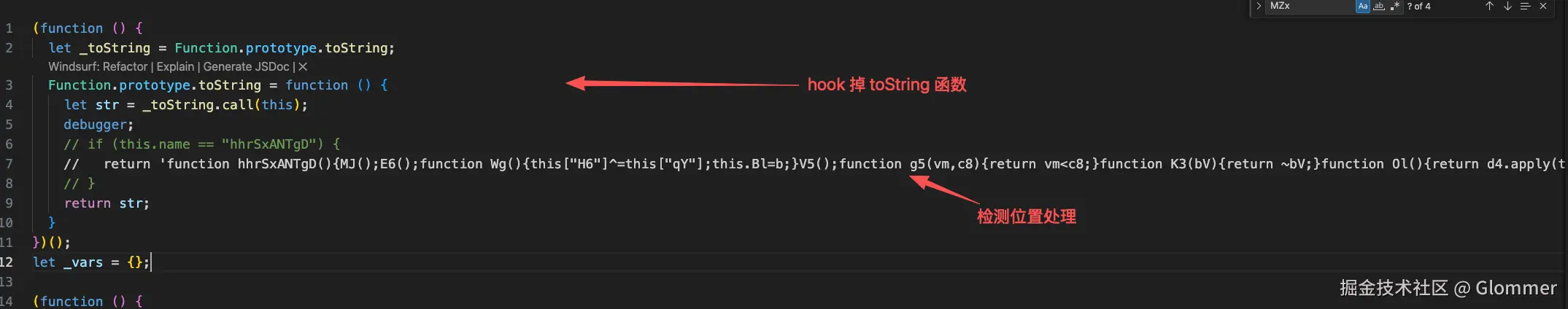Expand the replace field chevron
Viewport: 1568px width, 309px height.
click(1259, 6)
